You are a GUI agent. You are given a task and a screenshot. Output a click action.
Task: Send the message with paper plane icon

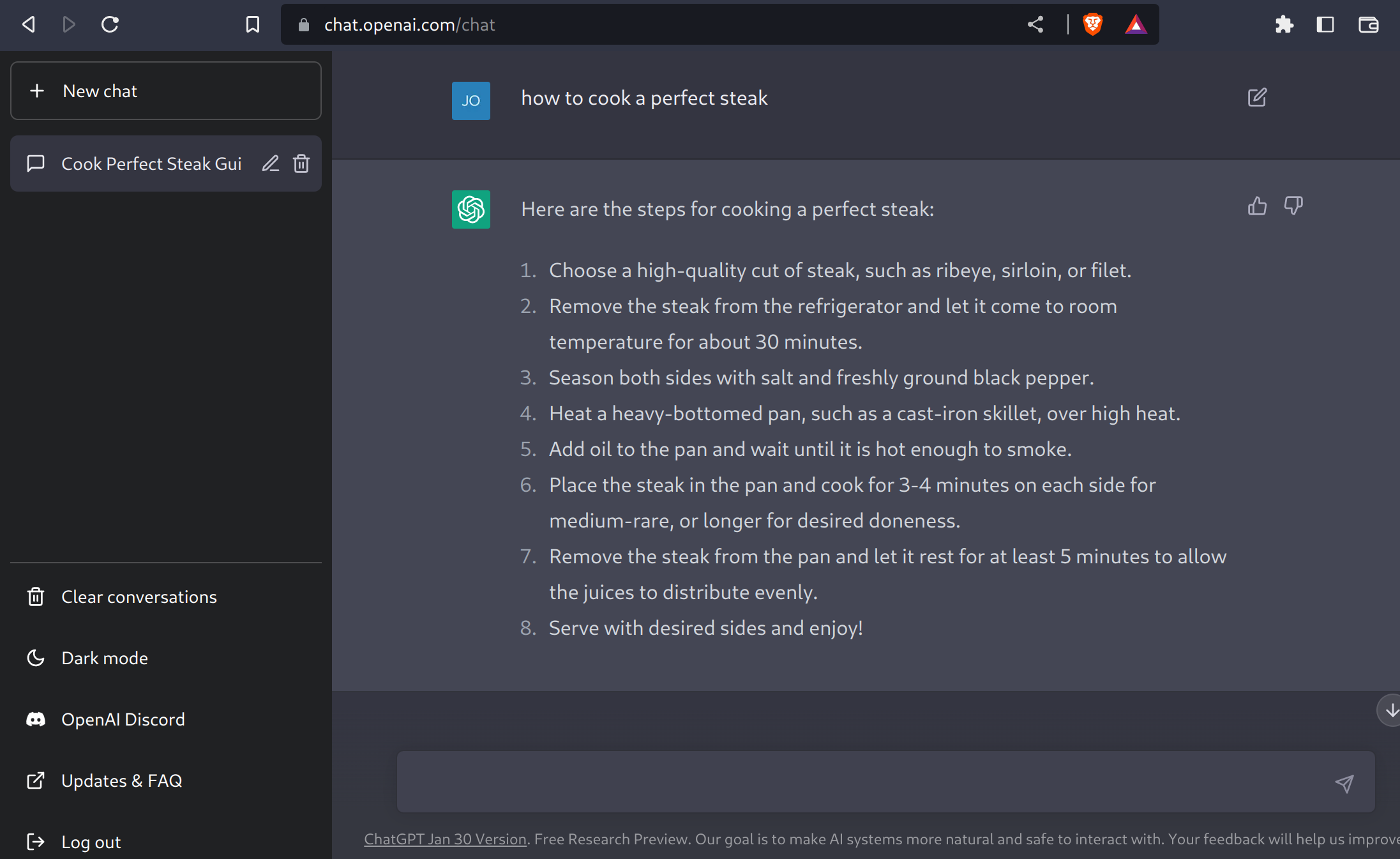(1344, 783)
